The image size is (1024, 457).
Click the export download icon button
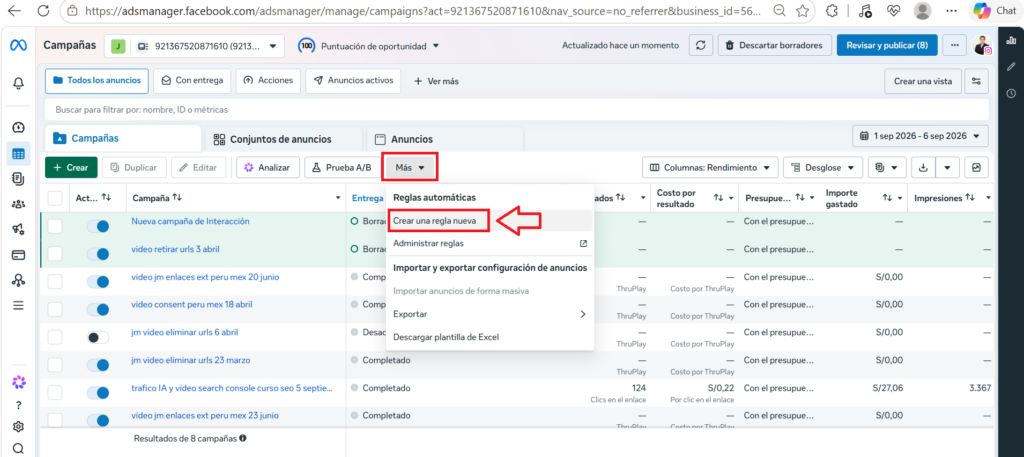(923, 168)
